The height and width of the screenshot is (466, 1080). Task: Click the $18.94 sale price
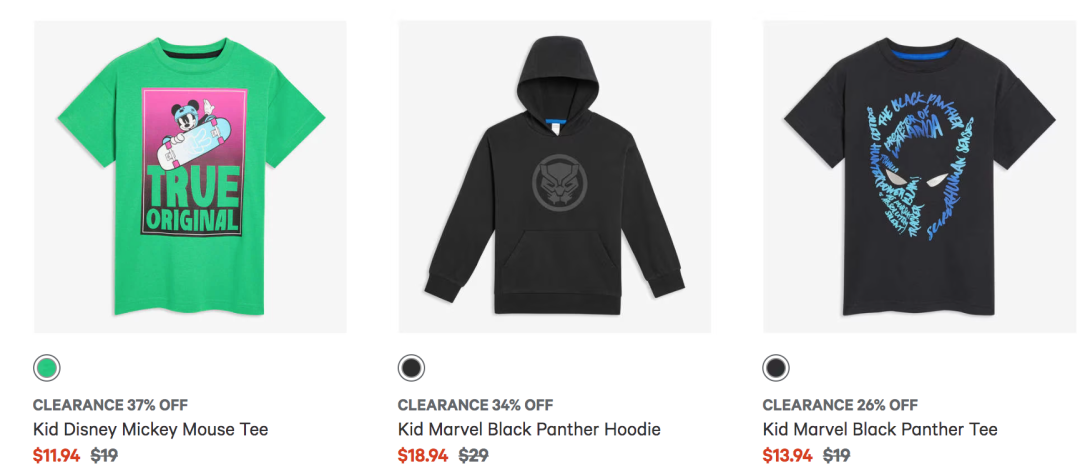[x=422, y=455]
